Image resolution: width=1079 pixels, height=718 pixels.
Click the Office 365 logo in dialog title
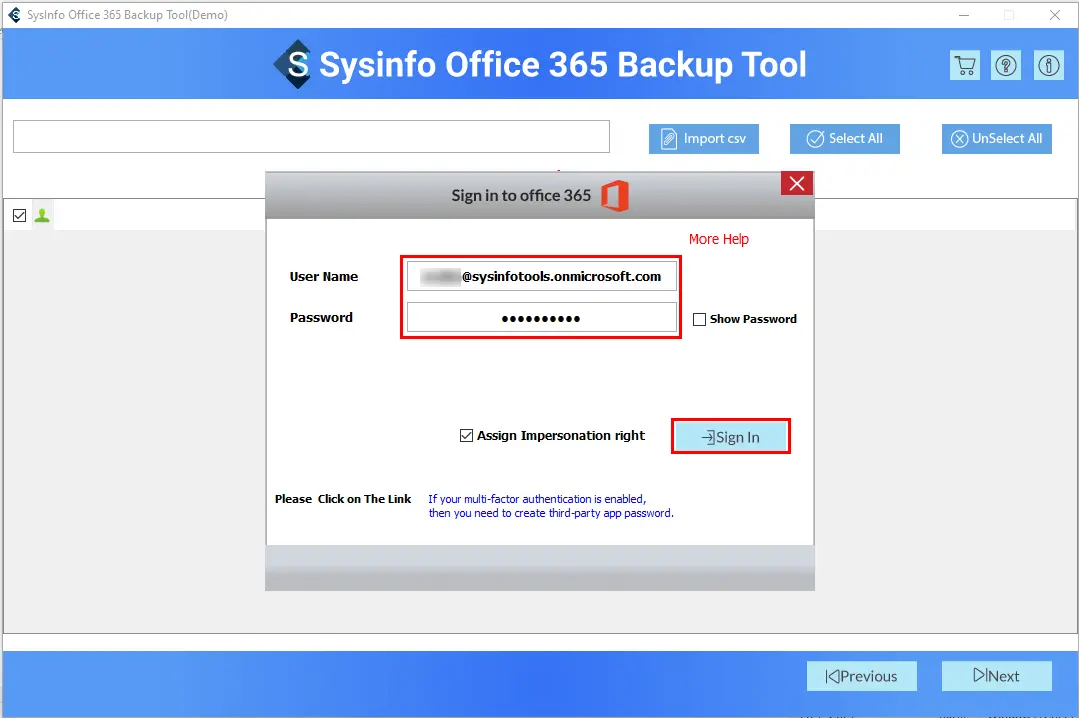click(x=615, y=196)
